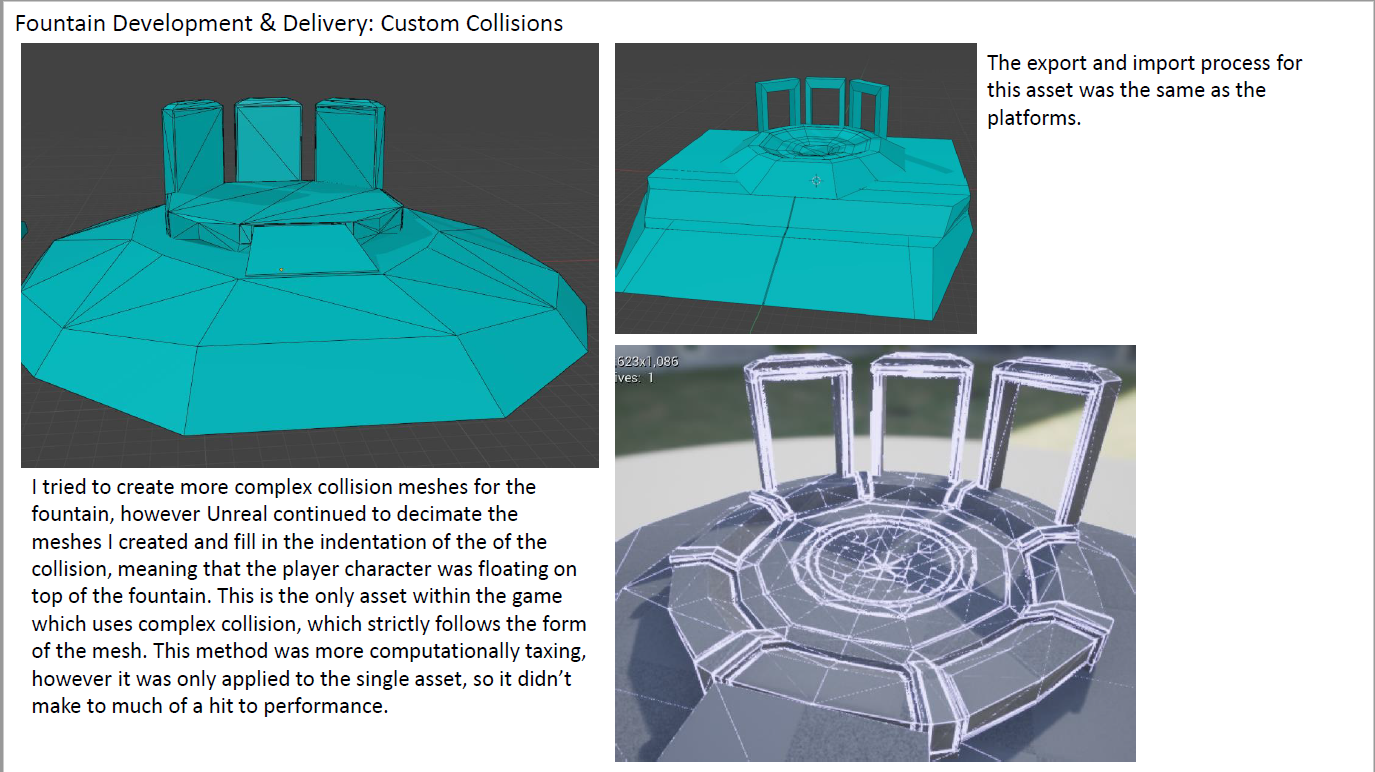1375x772 pixels.
Task: Select the large Blender fountain collision mesh image
Action: (310, 256)
